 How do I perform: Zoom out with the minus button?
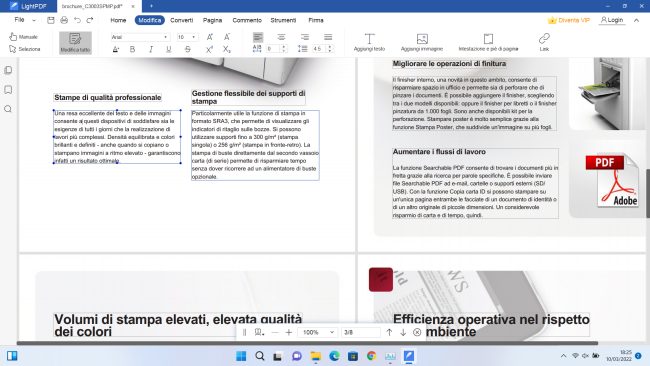pyautogui.click(x=275, y=332)
